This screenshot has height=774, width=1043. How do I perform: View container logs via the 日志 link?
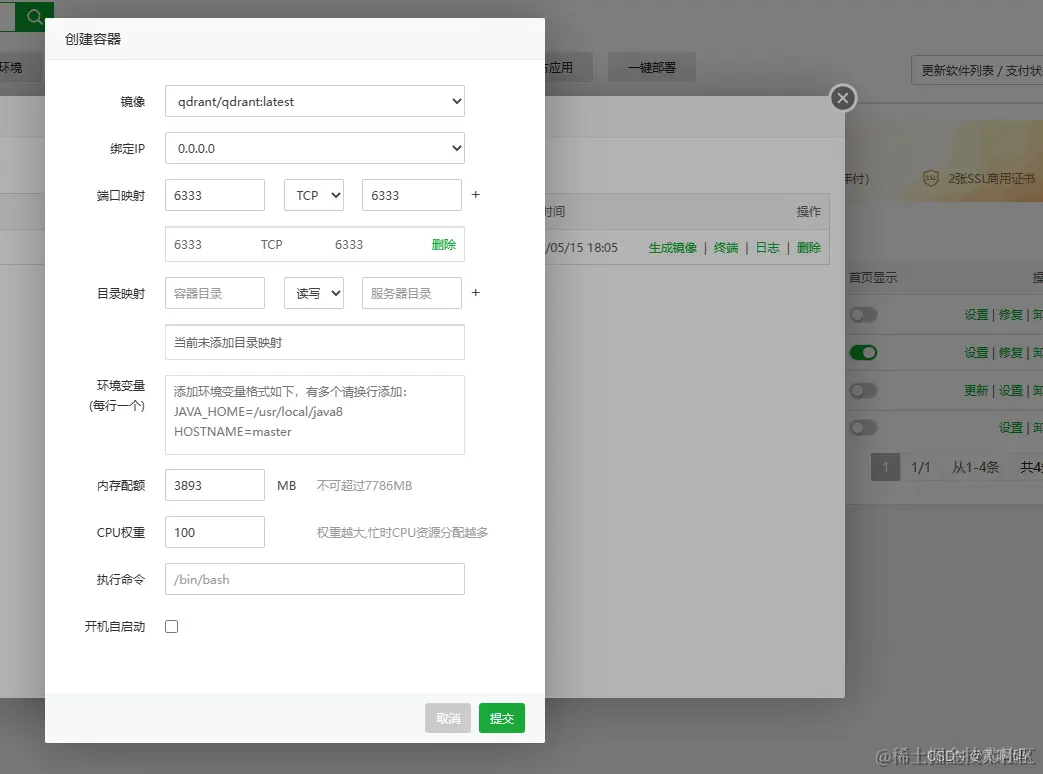point(767,247)
